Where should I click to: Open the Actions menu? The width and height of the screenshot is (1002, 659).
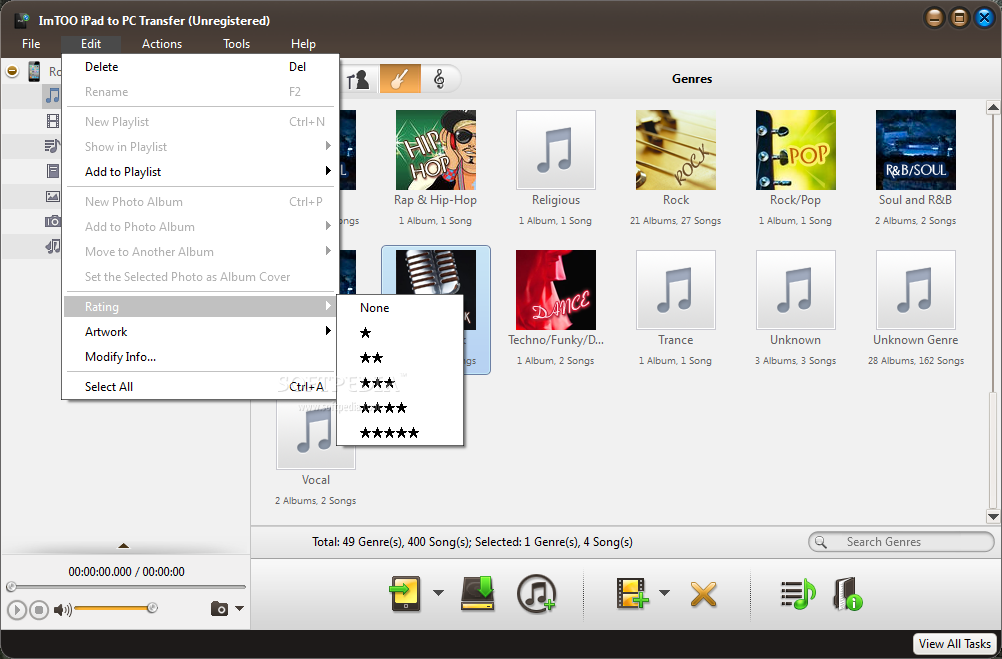(162, 43)
